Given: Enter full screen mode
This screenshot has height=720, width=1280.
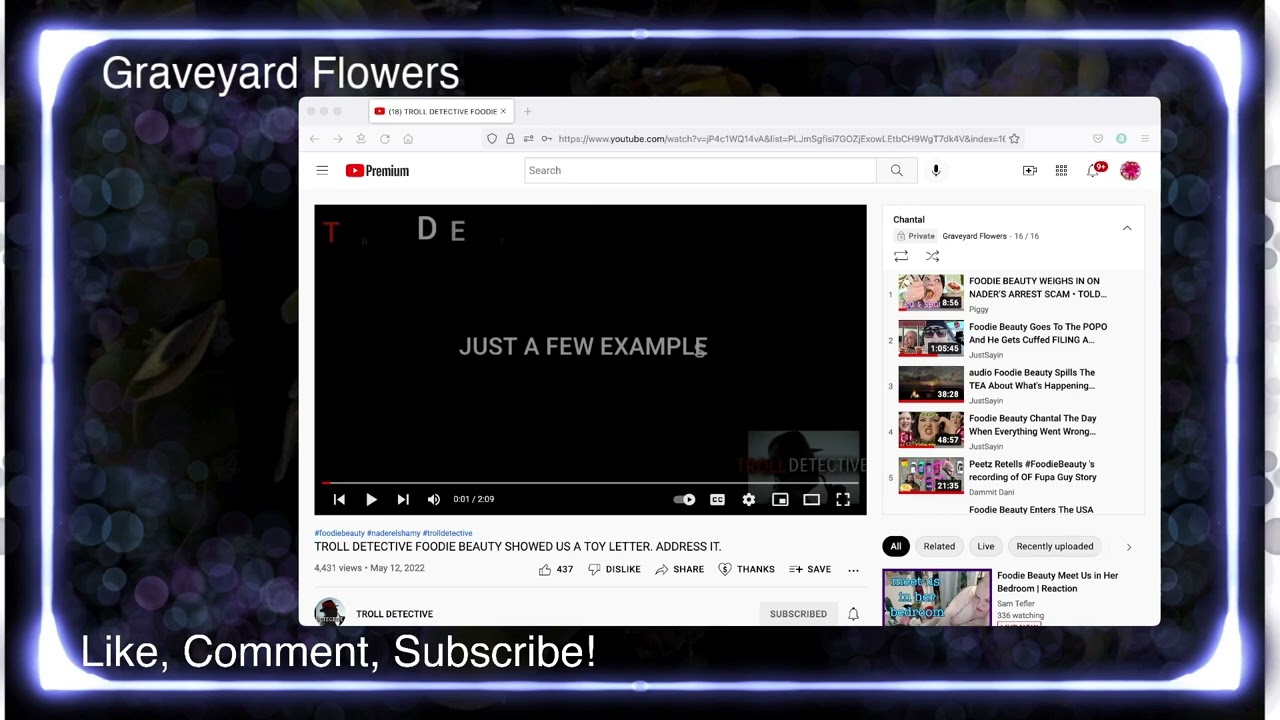Looking at the screenshot, I should 843,499.
